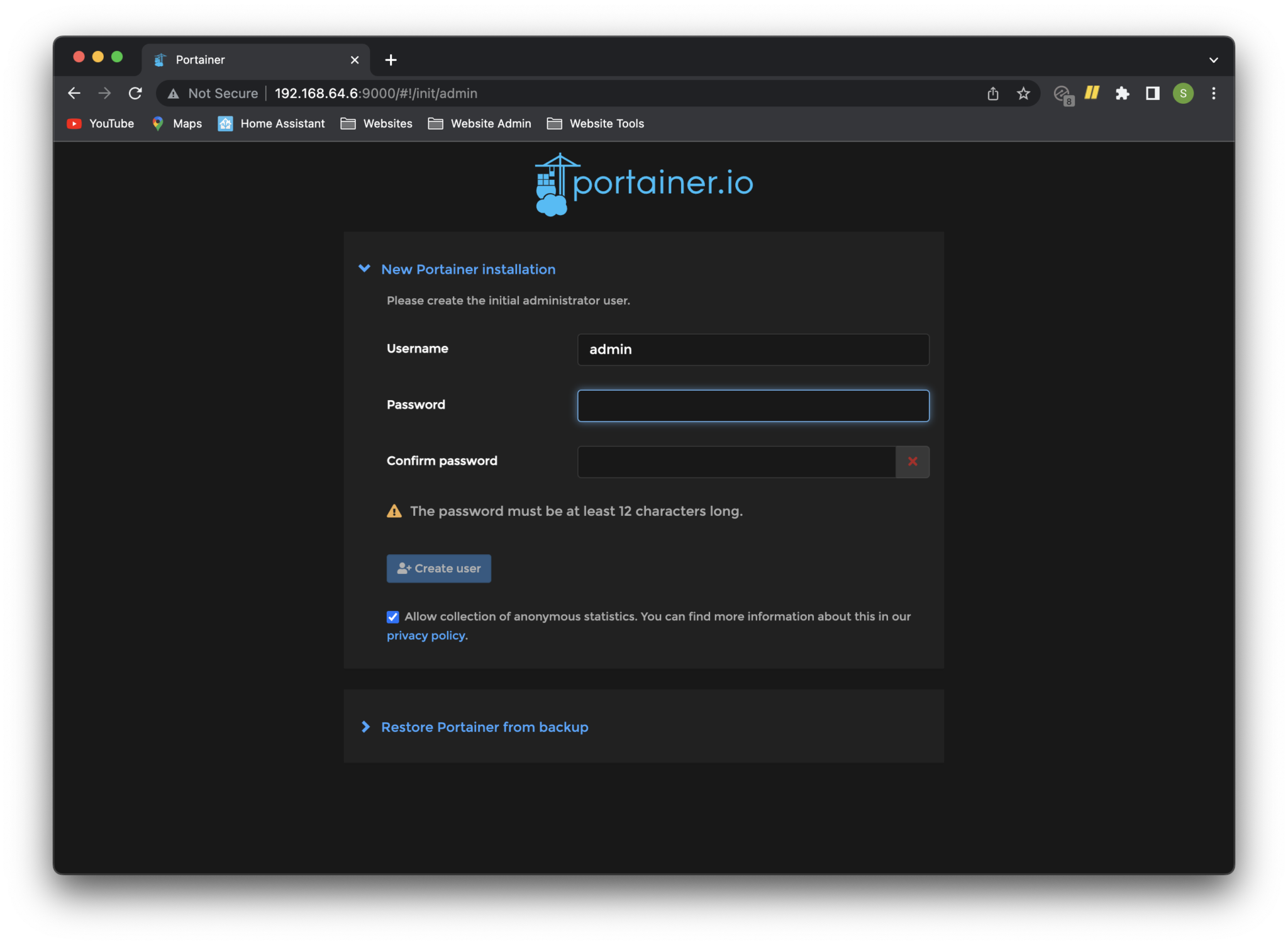Open the privacy policy link

(426, 635)
